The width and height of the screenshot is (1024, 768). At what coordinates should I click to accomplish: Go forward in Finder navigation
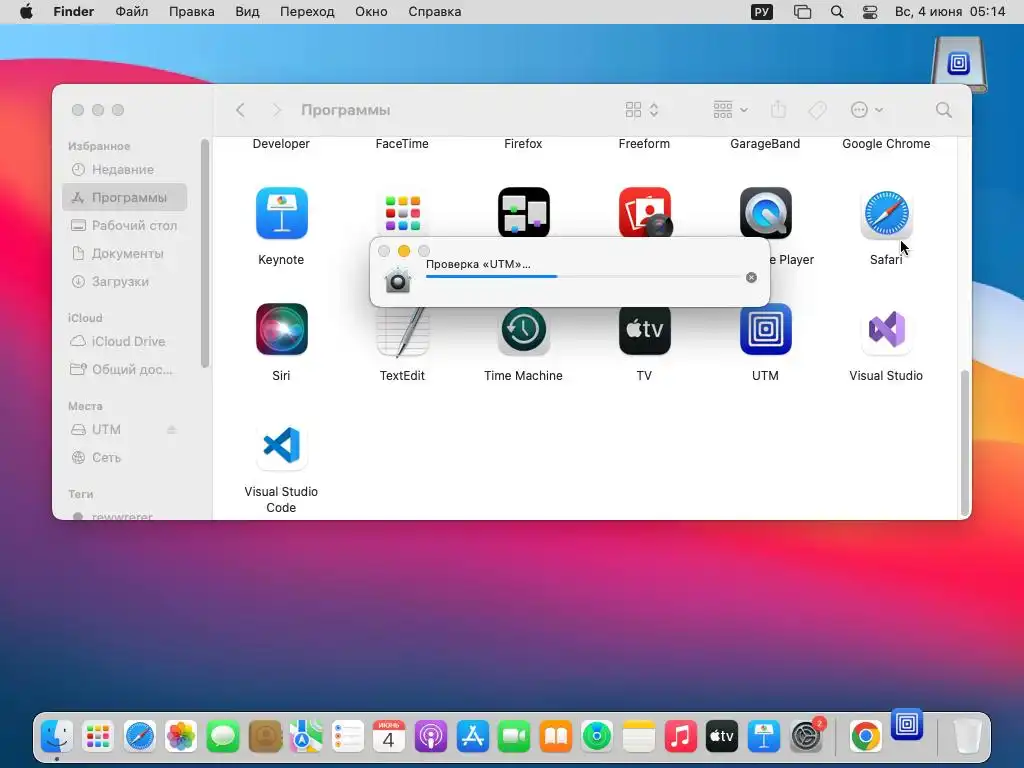click(x=276, y=110)
